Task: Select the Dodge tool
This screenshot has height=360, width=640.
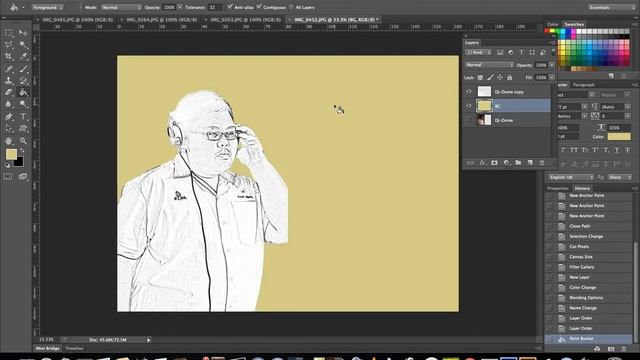Action: point(23,104)
